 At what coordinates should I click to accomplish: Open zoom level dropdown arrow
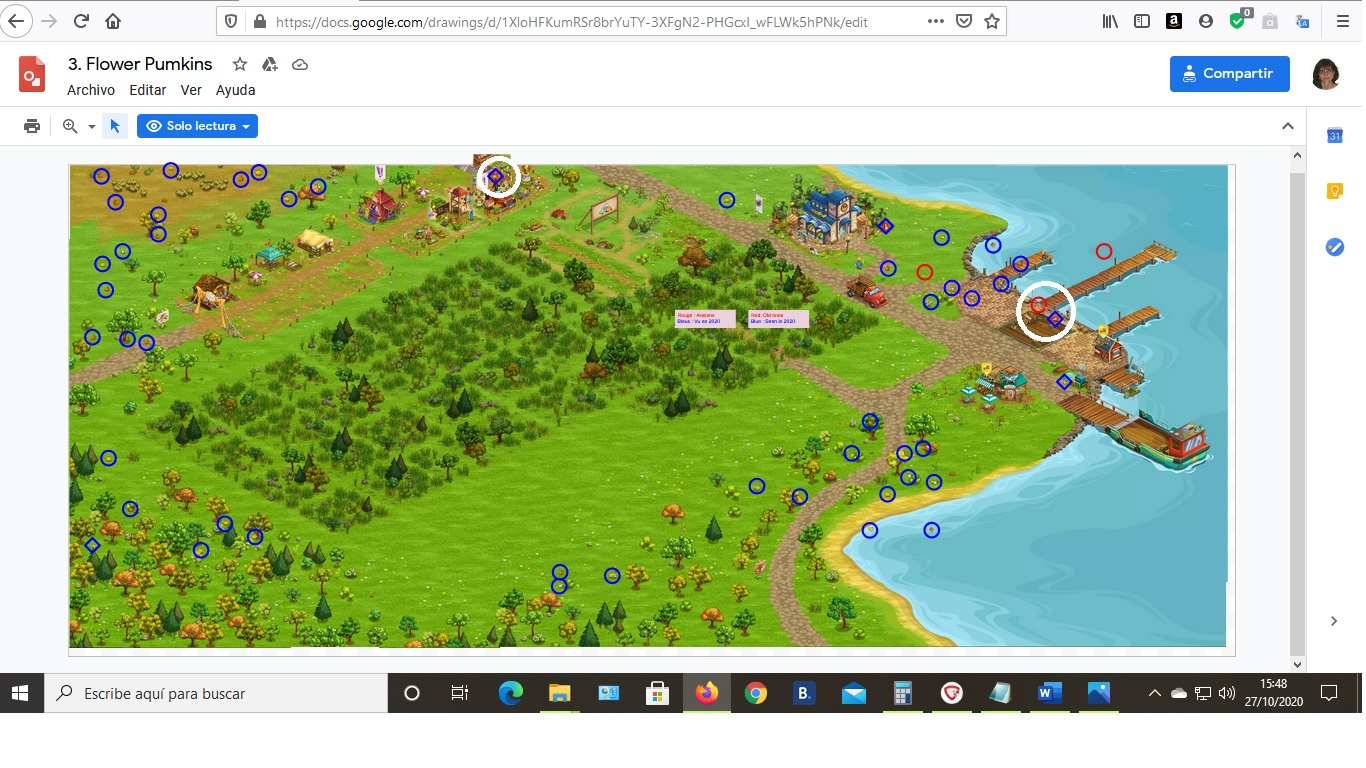point(91,127)
